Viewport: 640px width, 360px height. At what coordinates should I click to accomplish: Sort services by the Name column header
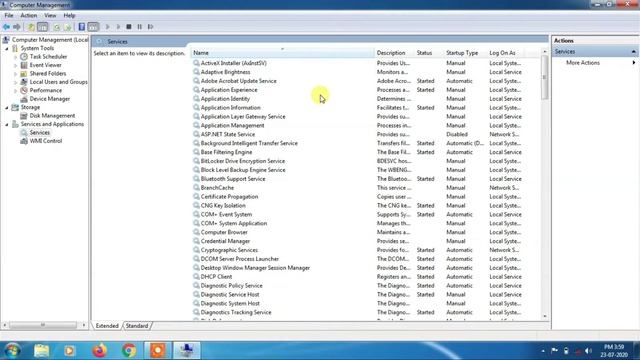[x=282, y=53]
